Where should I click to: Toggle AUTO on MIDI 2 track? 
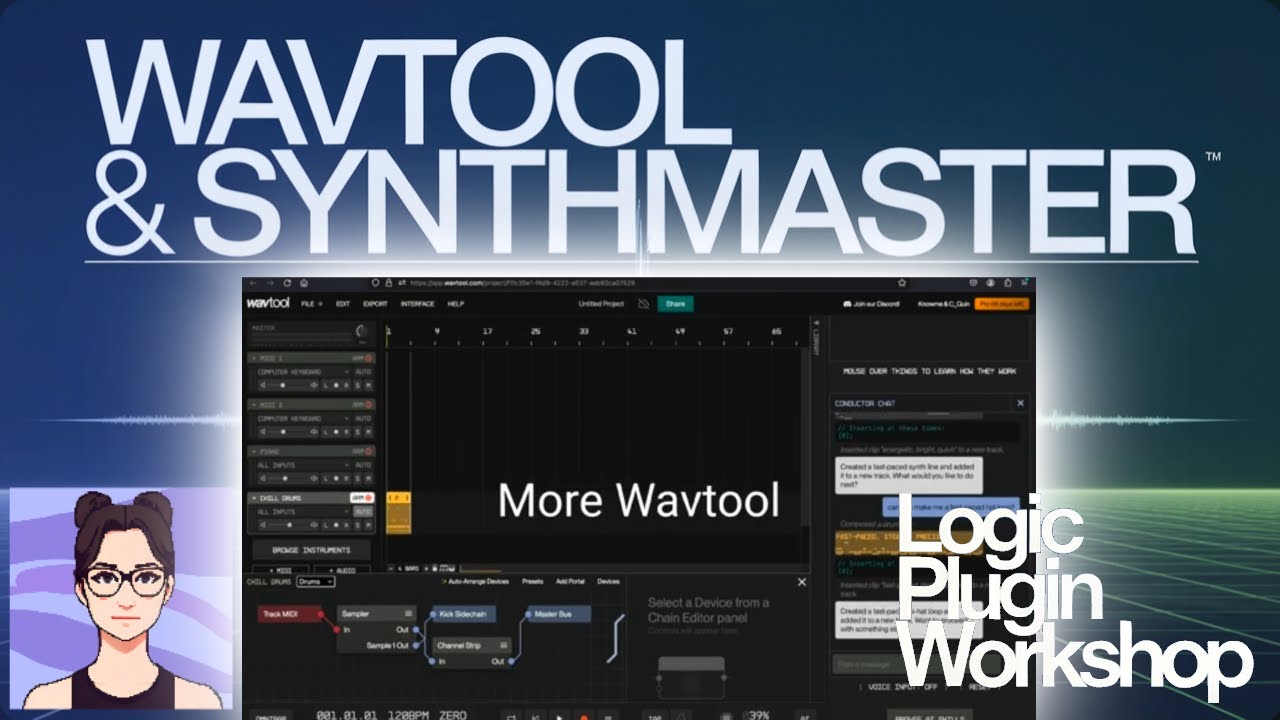click(x=363, y=418)
